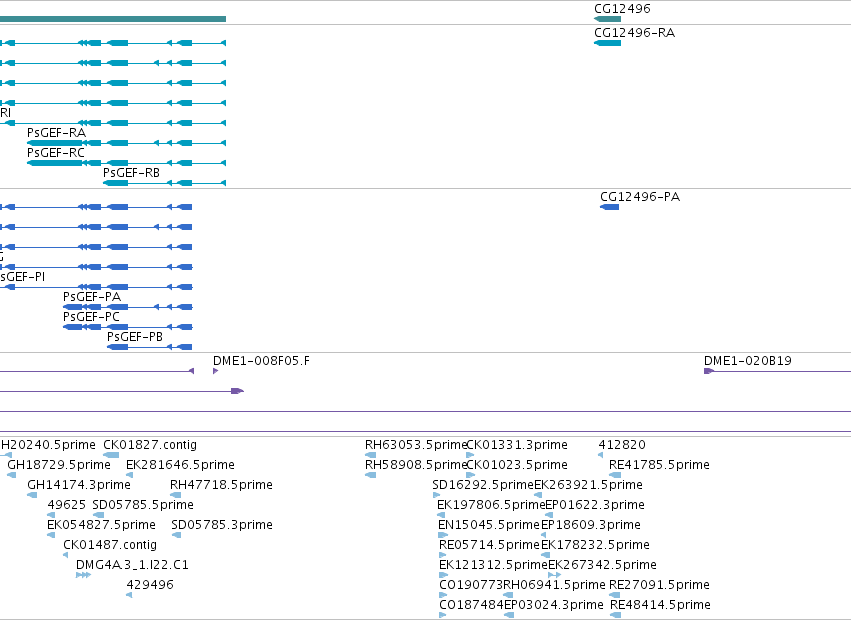Select the PsGEF-RB transcript label
Image resolution: width=851 pixels, height=620 pixels.
pyautogui.click(x=131, y=173)
